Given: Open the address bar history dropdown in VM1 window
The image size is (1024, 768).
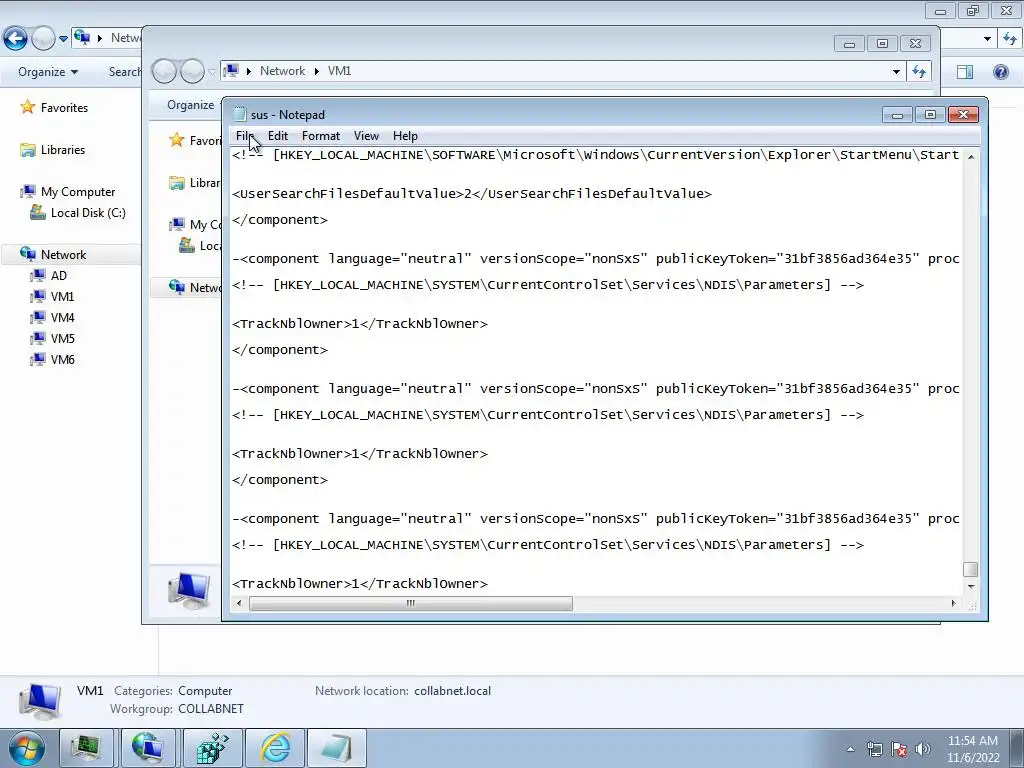Looking at the screenshot, I should pos(896,71).
